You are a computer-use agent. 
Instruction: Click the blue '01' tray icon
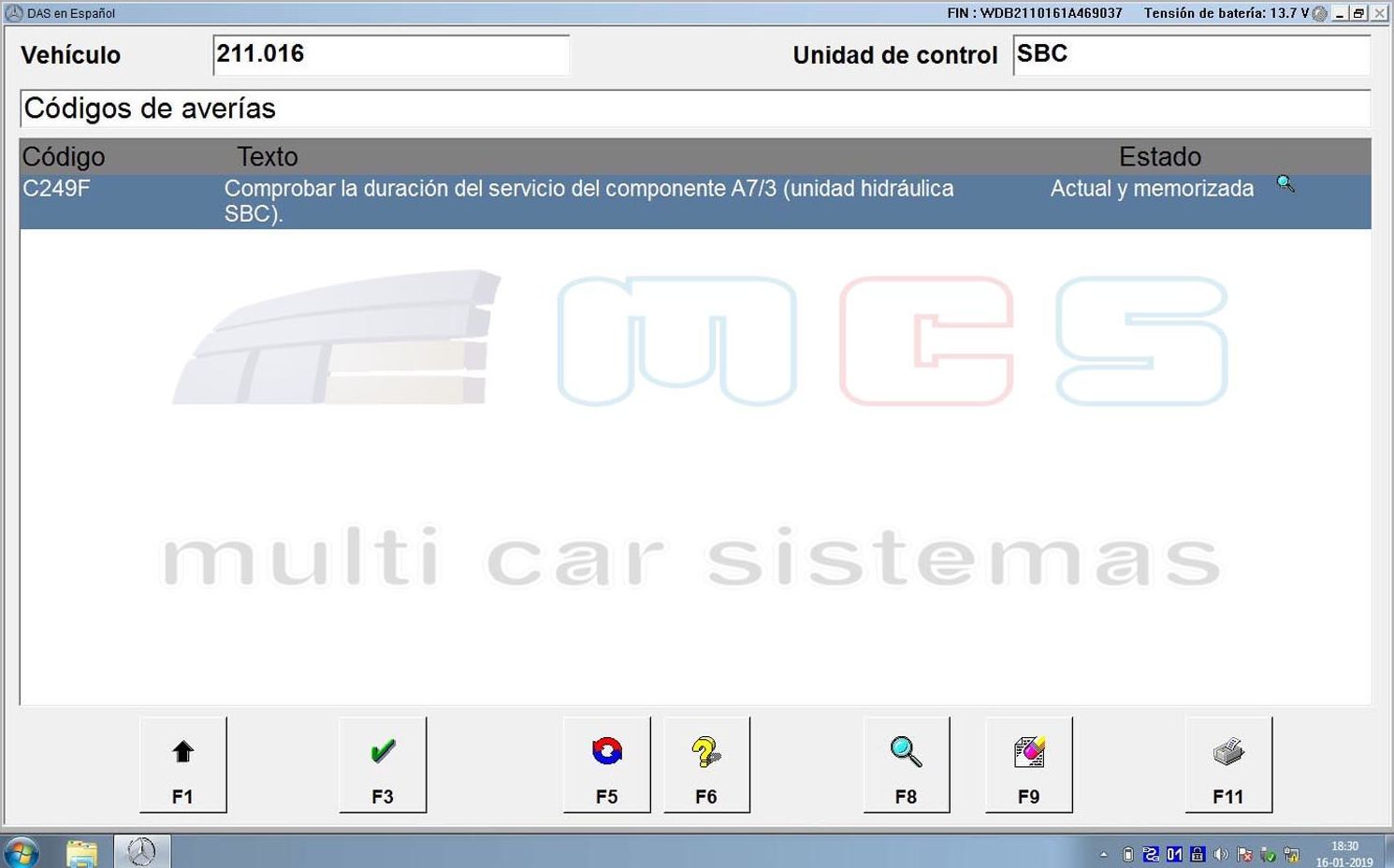pyautogui.click(x=1174, y=854)
